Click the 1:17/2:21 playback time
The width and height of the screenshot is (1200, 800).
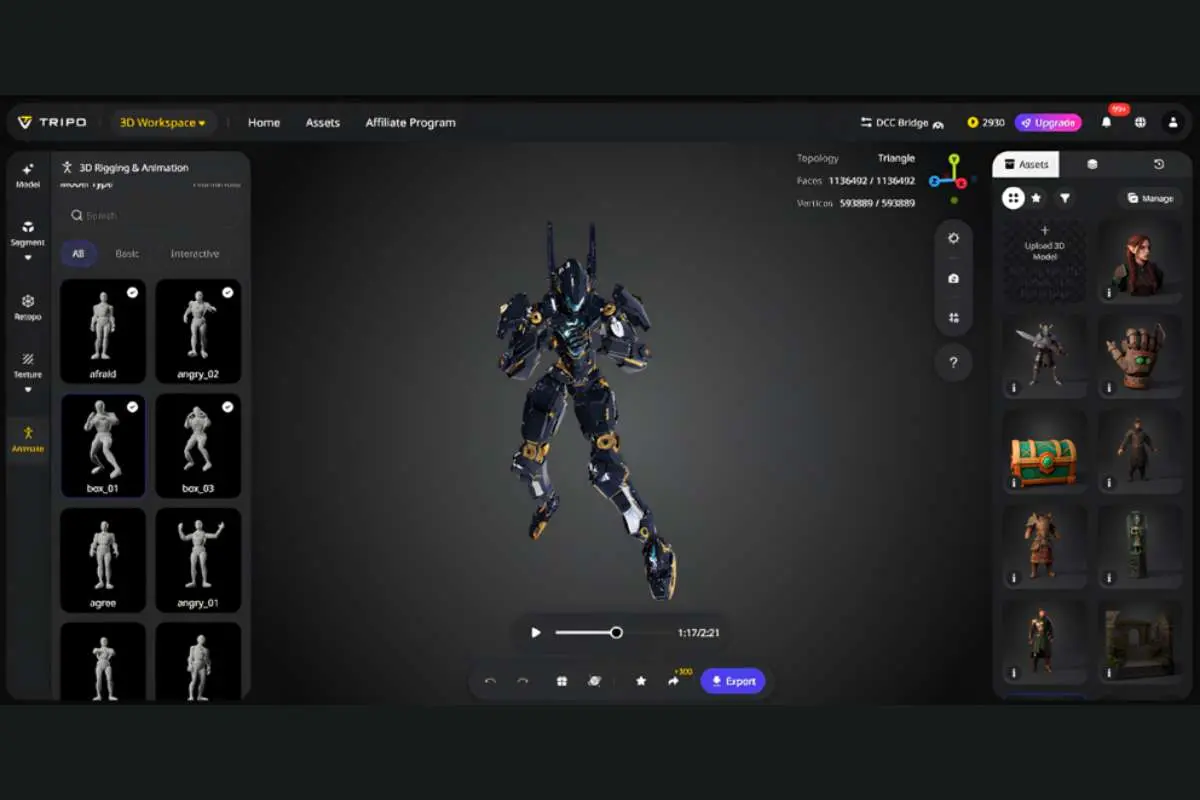698,632
